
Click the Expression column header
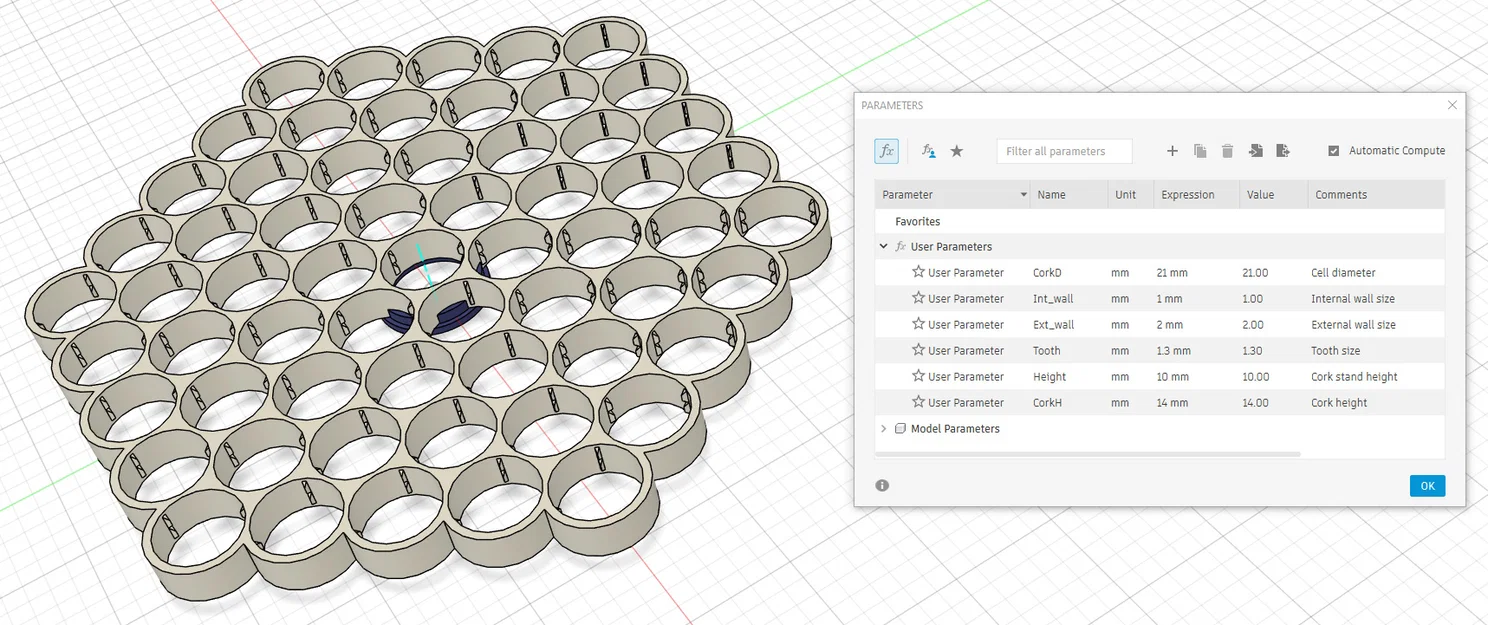1196,195
